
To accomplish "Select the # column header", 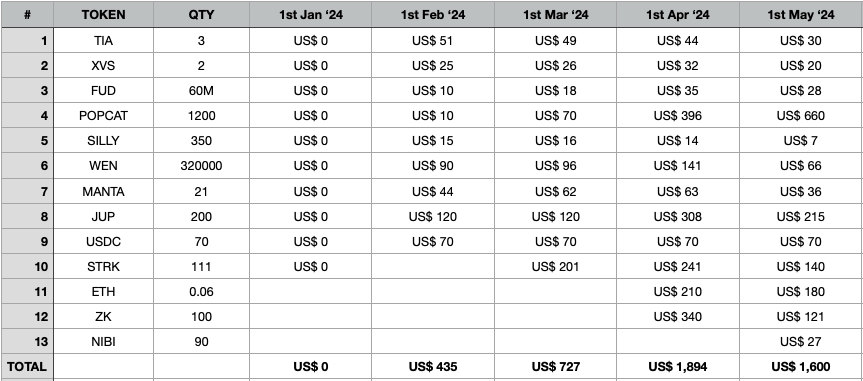I will [28, 14].
